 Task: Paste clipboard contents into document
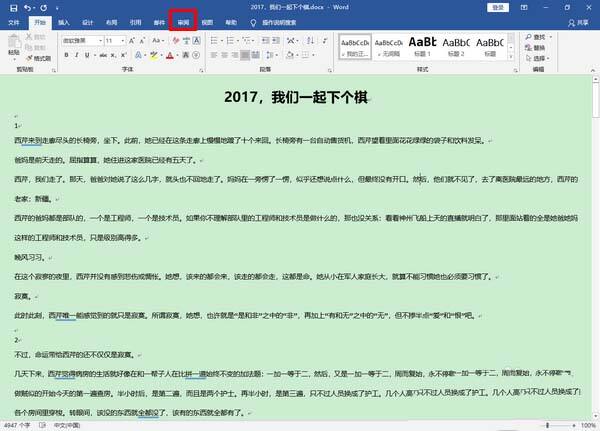click(x=14, y=44)
